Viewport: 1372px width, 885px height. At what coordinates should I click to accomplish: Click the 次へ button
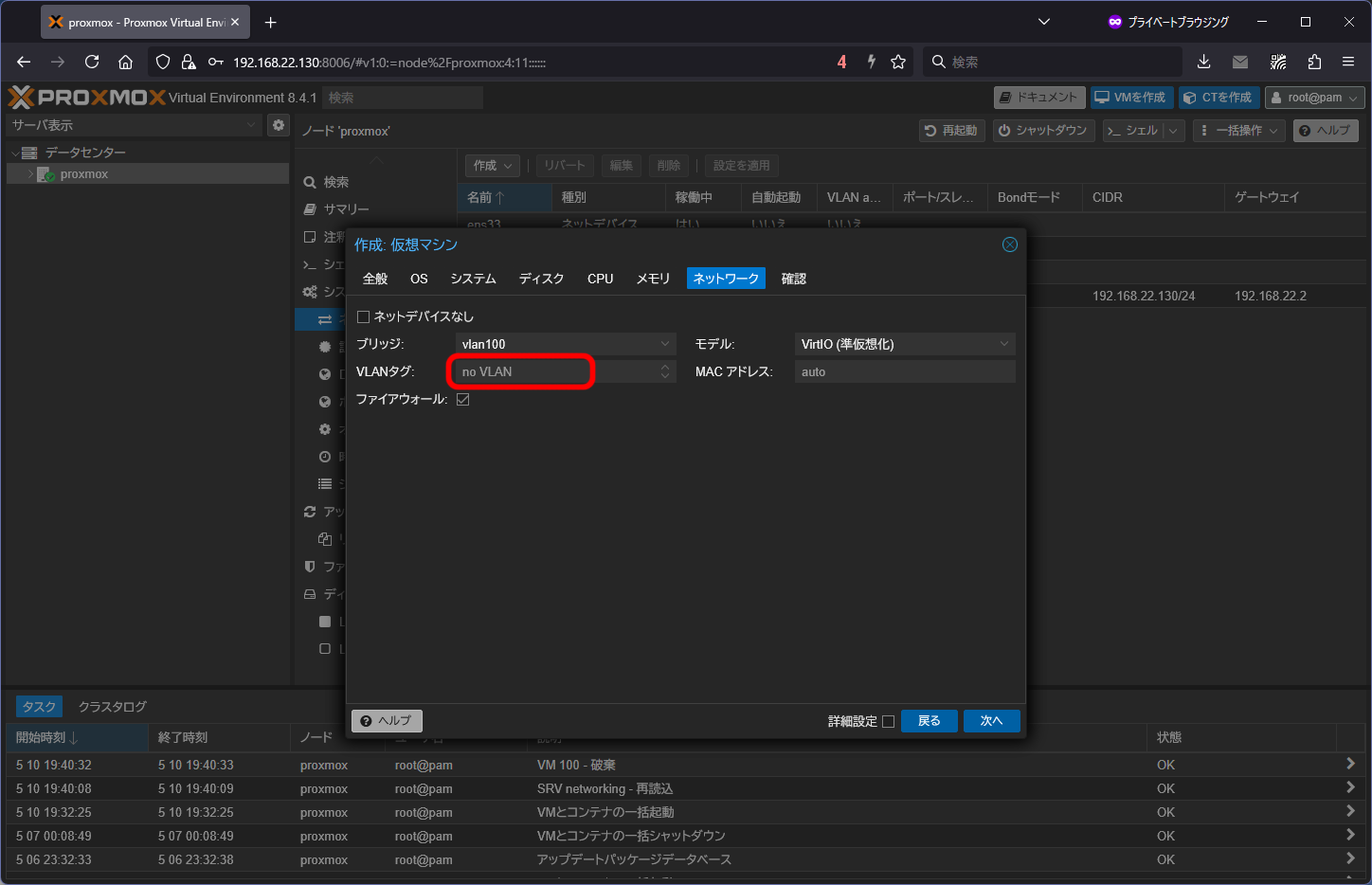(x=991, y=721)
